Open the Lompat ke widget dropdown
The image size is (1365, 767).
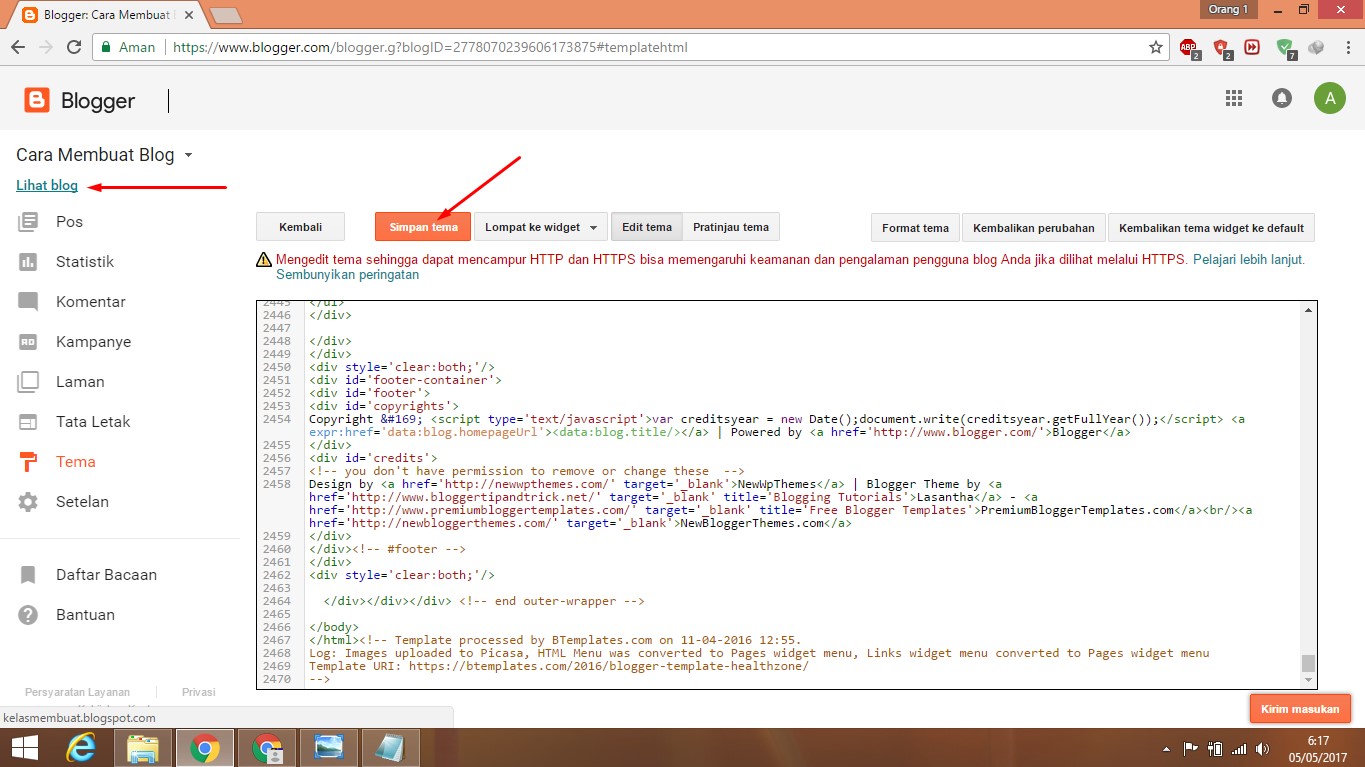pos(540,226)
